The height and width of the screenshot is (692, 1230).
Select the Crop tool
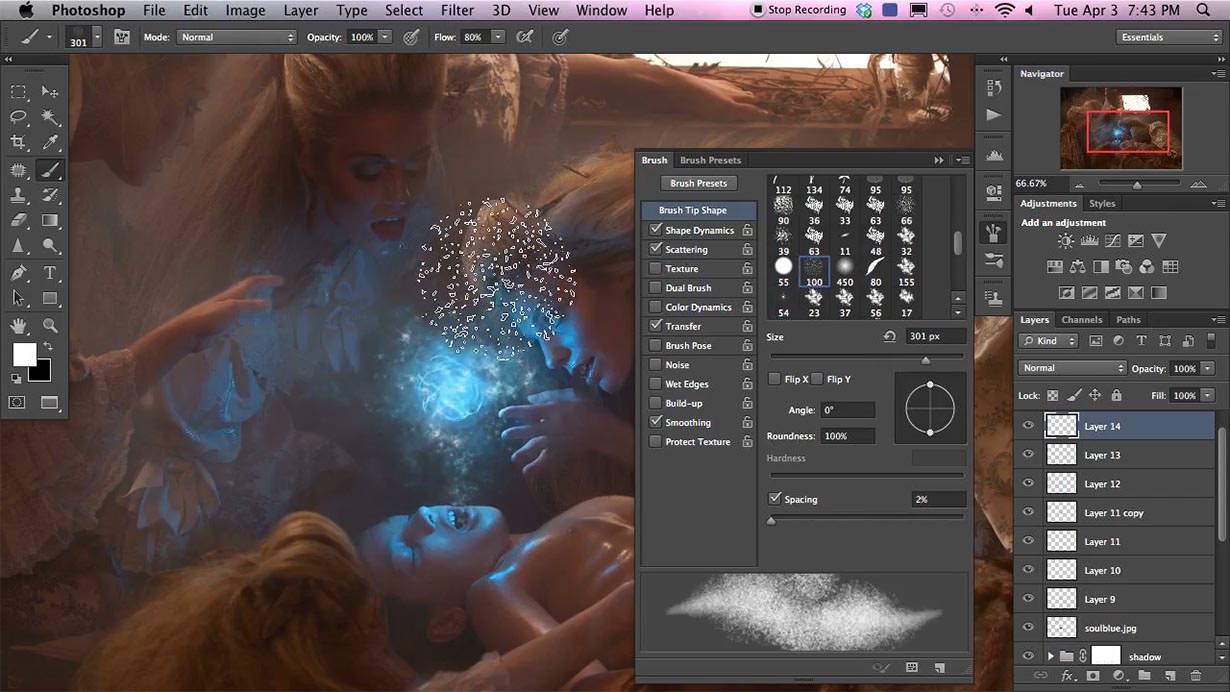[18, 143]
